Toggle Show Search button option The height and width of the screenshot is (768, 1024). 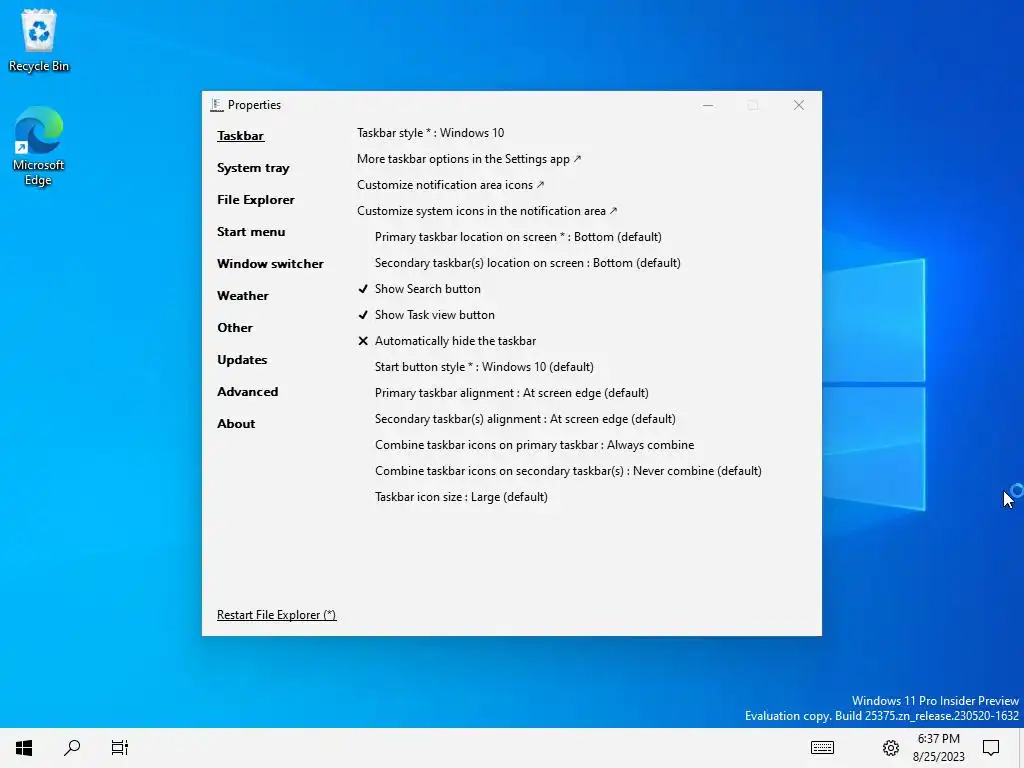click(x=419, y=289)
